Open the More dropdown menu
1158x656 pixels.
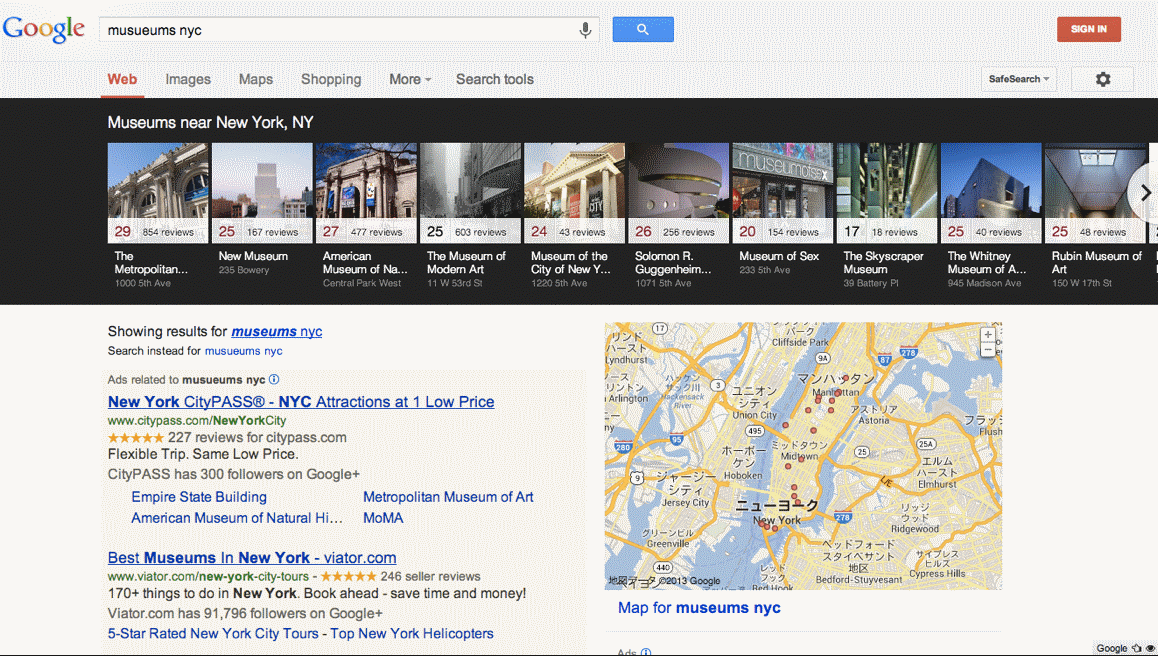click(410, 79)
